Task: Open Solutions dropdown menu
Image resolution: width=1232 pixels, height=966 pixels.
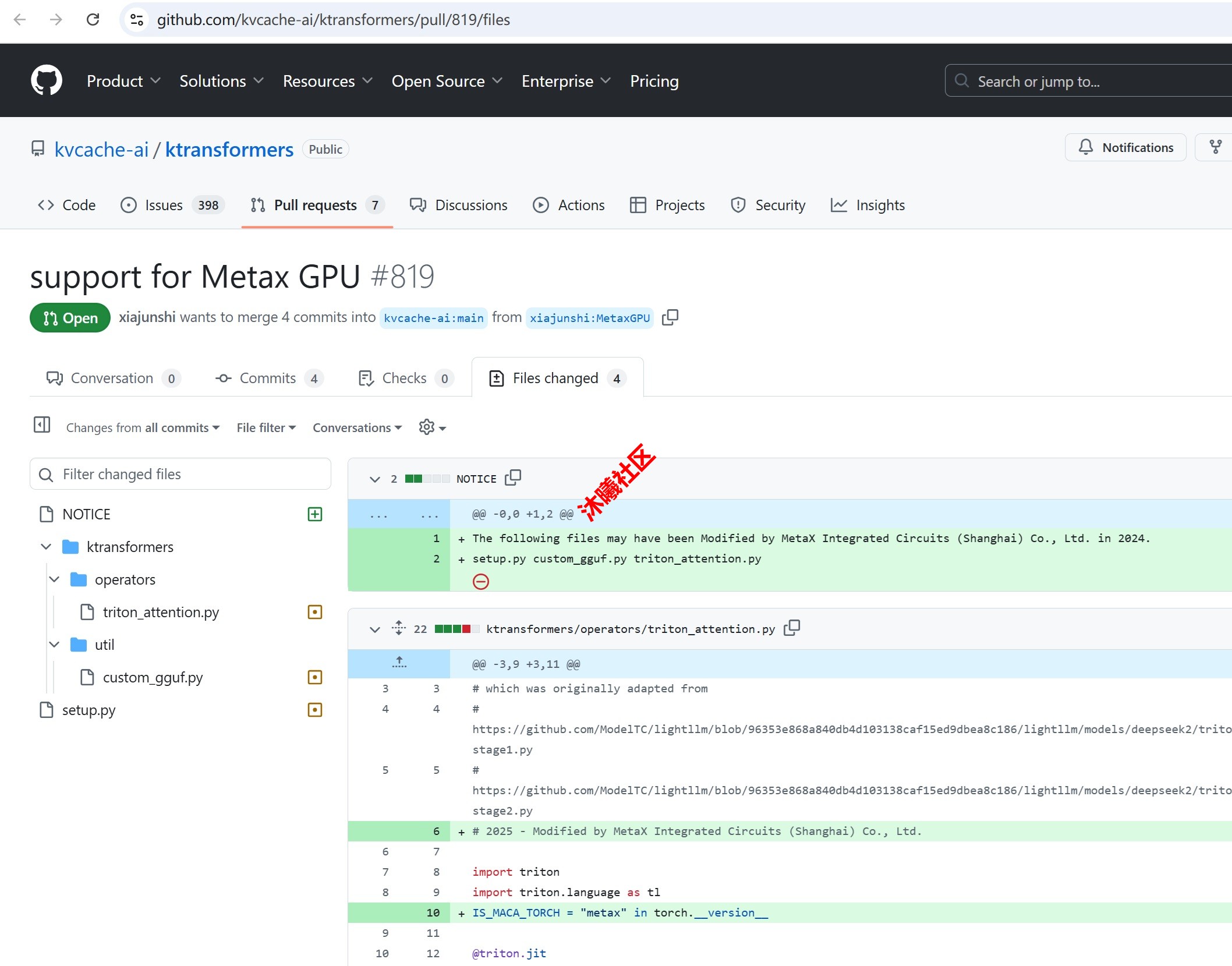Action: pos(221,81)
